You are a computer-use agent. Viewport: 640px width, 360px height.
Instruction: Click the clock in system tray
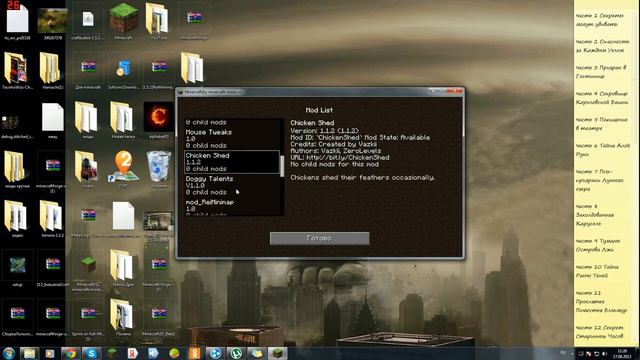(622, 353)
